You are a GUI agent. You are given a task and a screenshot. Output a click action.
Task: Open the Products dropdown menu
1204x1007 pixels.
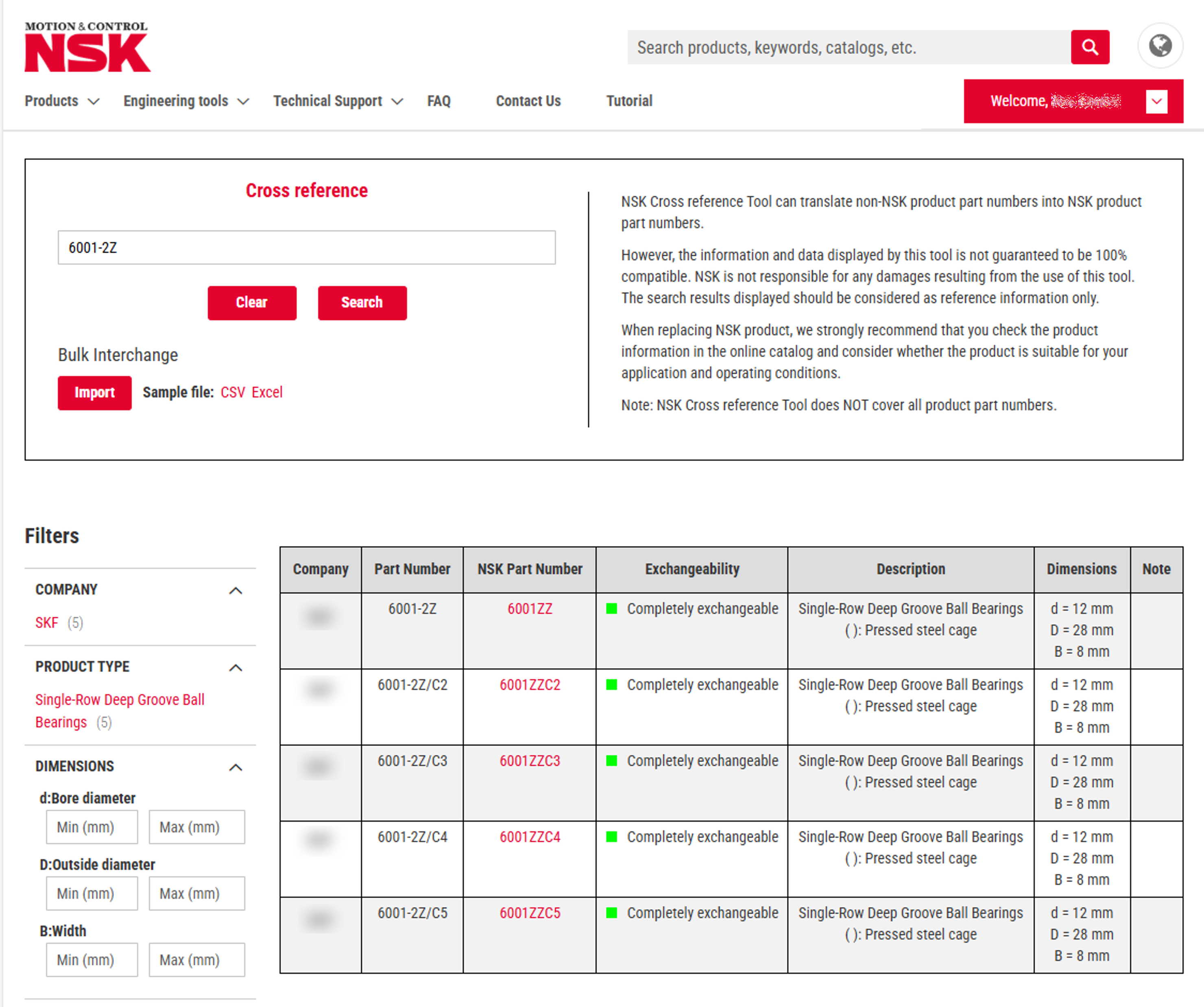click(x=52, y=101)
